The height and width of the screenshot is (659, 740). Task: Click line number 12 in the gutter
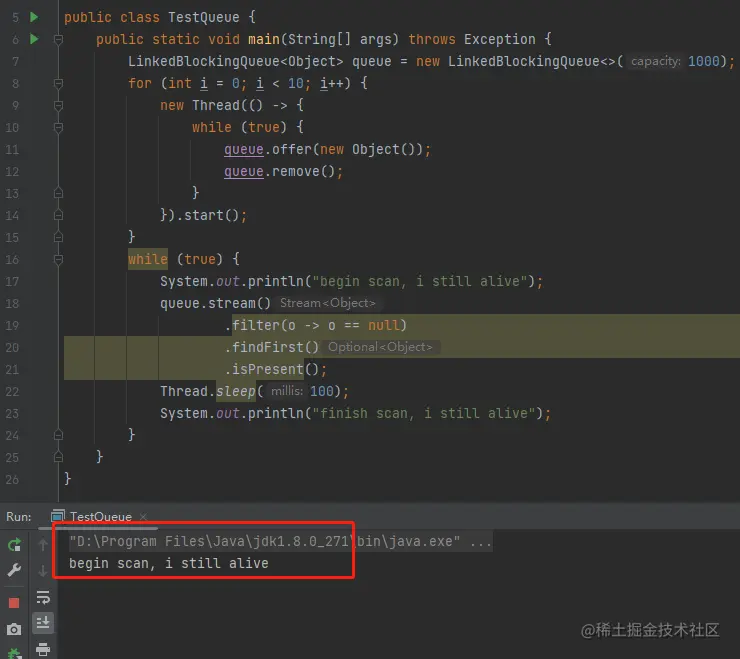12,172
